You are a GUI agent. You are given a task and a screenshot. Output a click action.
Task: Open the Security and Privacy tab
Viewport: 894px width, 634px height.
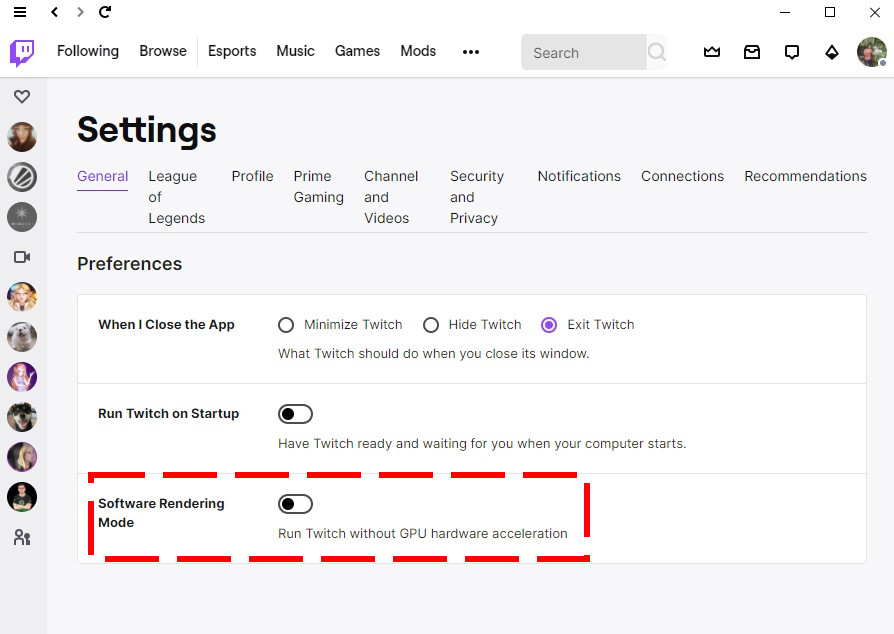[477, 197]
